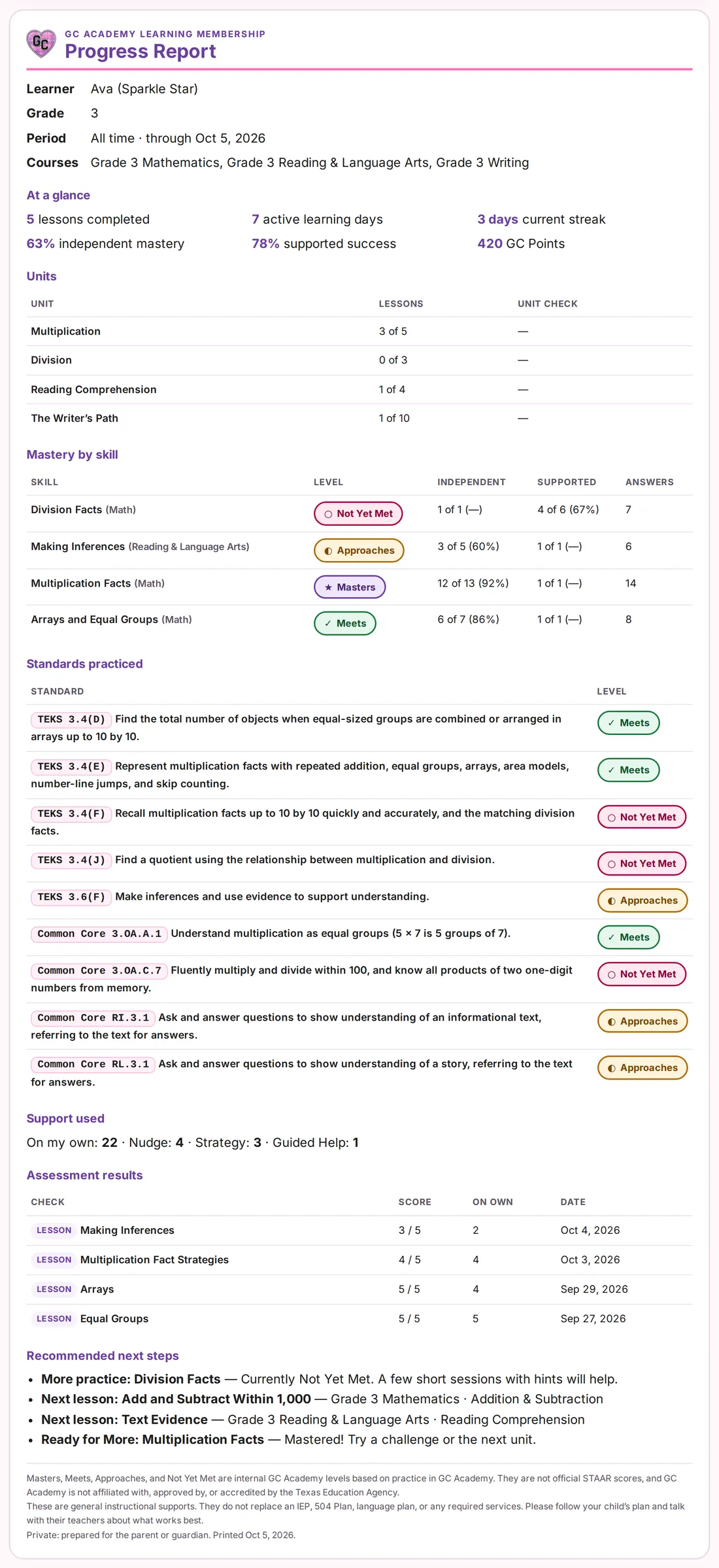Click the GC heart logo icon

coord(41,44)
